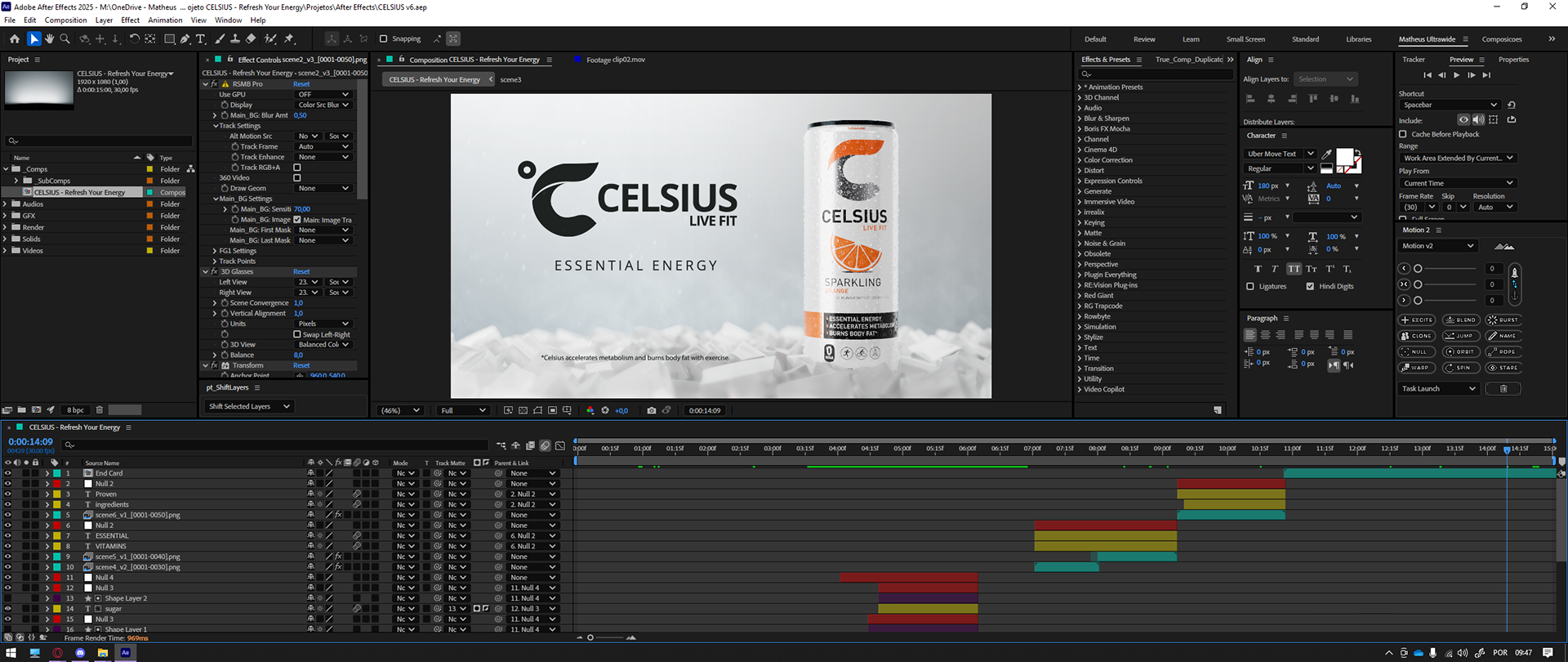Screen dimensions: 1568x662
Task: Enable the Ligatures checkbox
Action: [1250, 286]
